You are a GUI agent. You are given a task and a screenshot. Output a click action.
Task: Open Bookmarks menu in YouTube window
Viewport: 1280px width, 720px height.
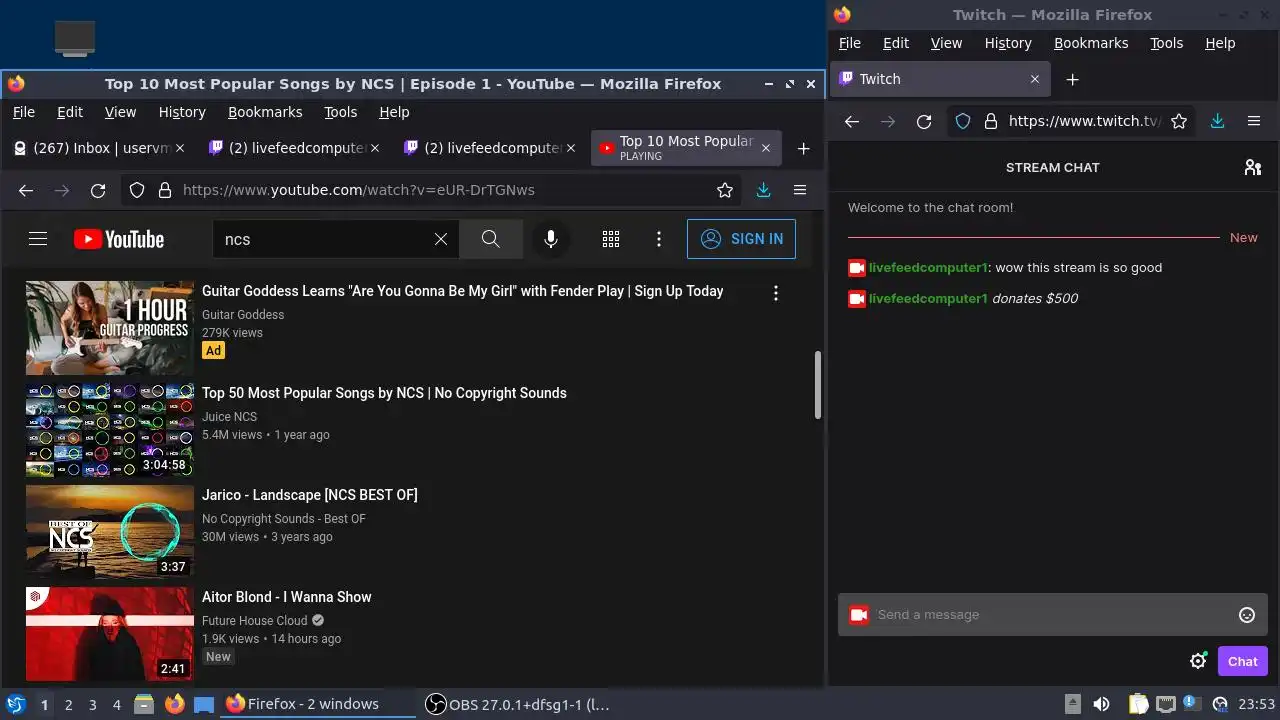tap(265, 112)
